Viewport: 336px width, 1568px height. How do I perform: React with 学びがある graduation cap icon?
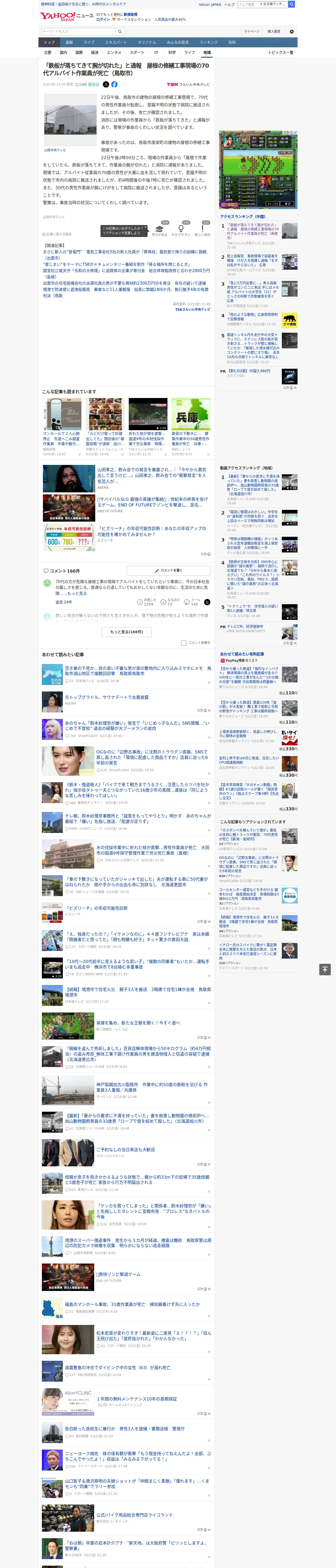click(160, 229)
